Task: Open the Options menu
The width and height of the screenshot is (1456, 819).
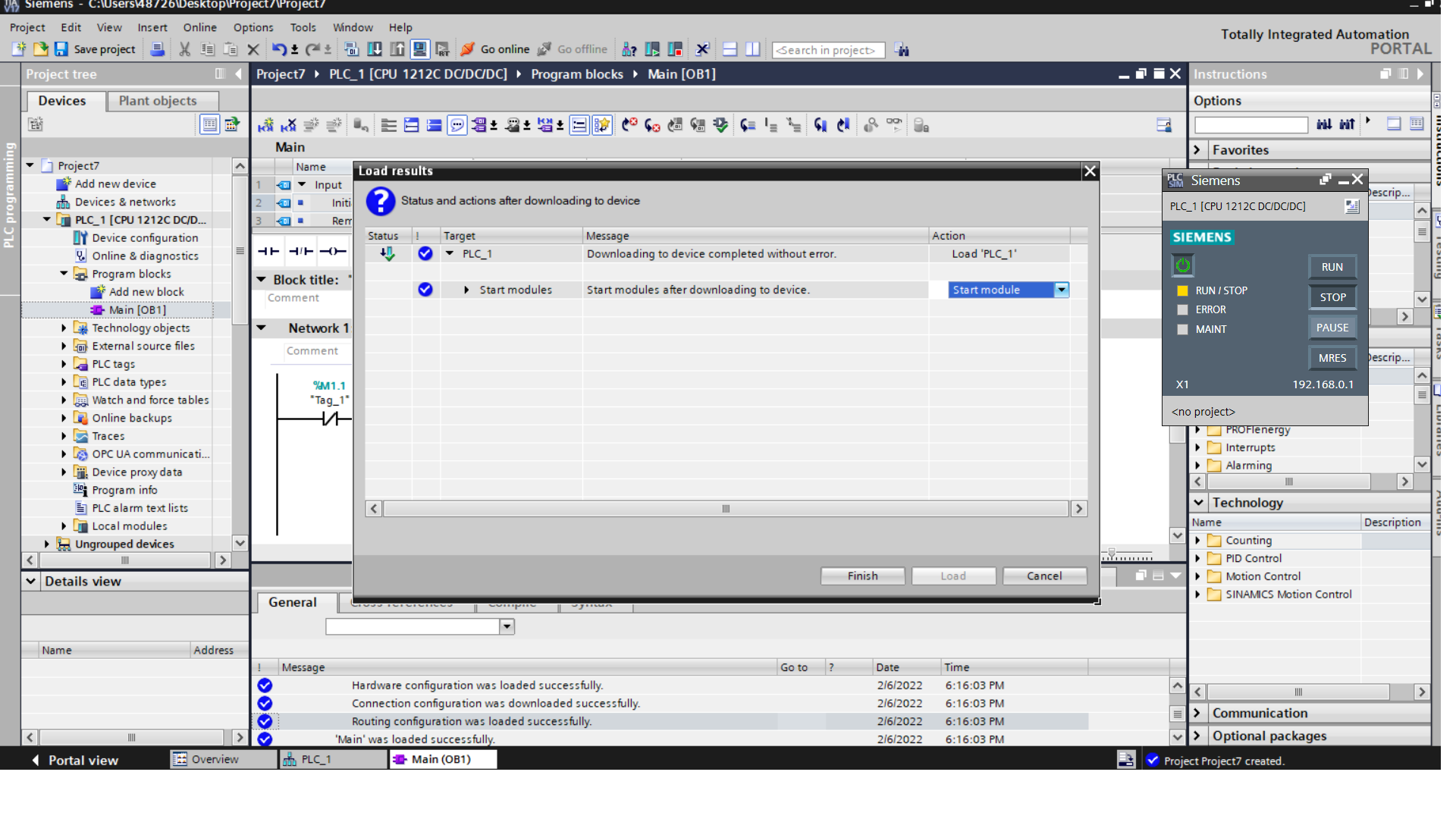Action: click(x=253, y=27)
